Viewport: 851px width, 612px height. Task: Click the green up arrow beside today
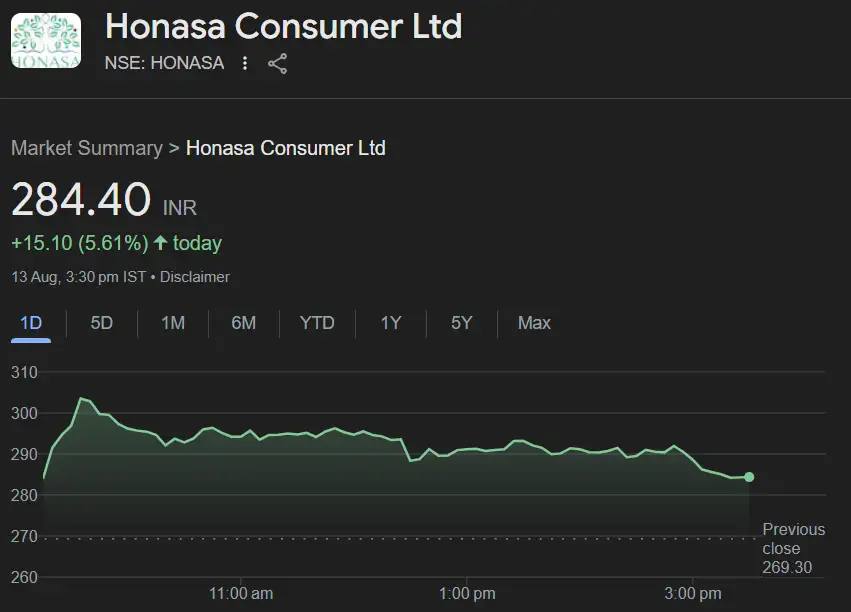click(x=160, y=243)
